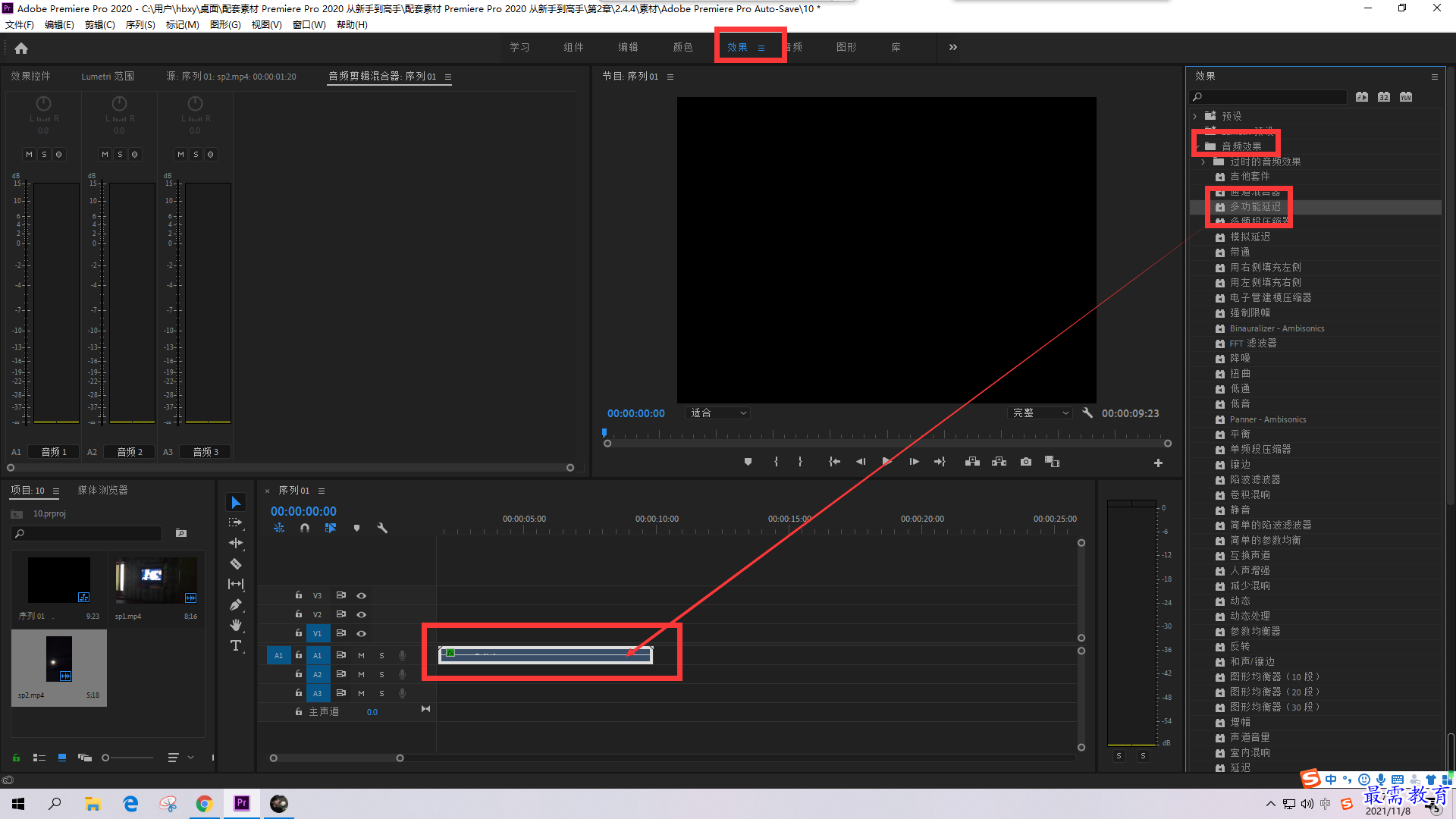Select the Razor tool
The width and height of the screenshot is (1456, 819).
[x=236, y=563]
